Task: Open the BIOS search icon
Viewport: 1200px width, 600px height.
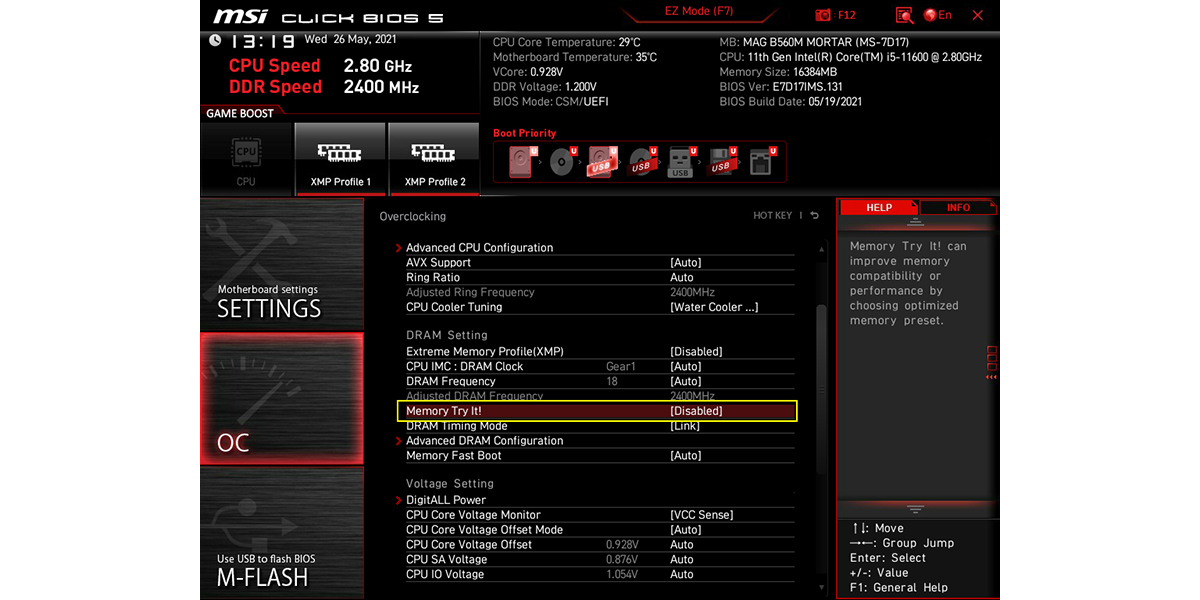Action: coord(904,15)
